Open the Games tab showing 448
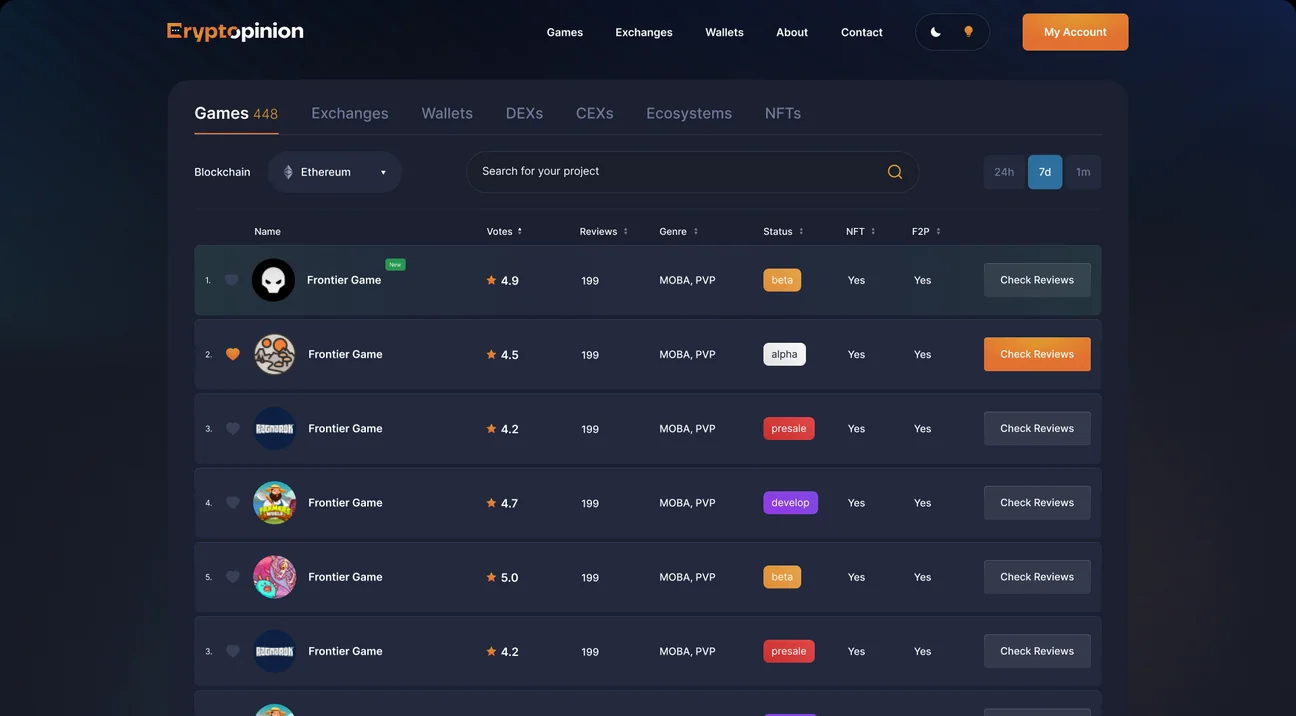1296x716 pixels. coord(236,113)
